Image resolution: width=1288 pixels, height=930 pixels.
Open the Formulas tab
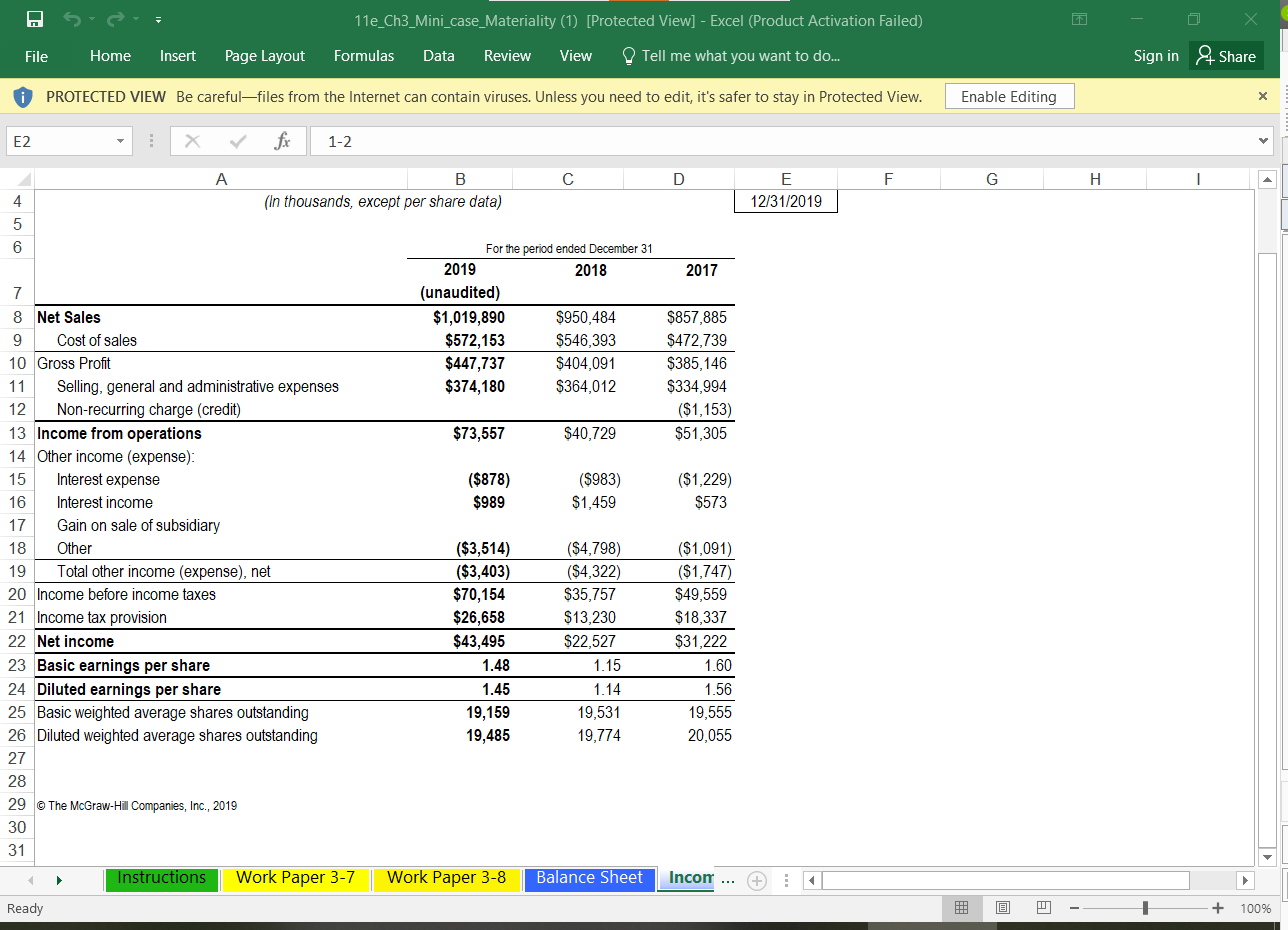[364, 56]
